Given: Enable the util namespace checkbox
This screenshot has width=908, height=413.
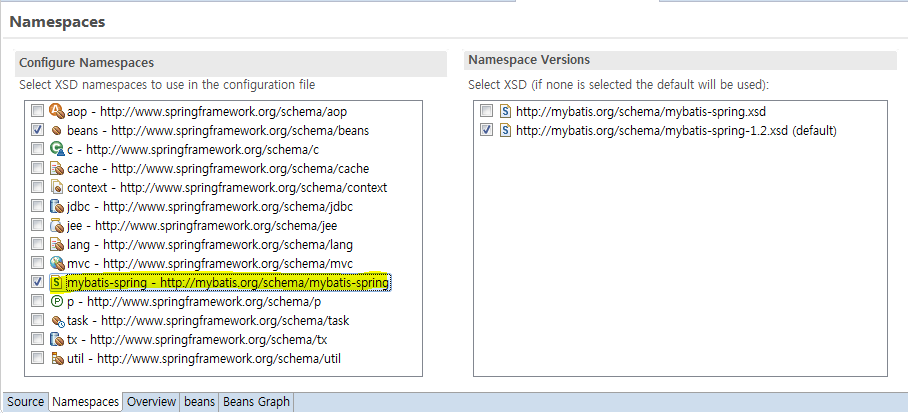Looking at the screenshot, I should click(37, 359).
